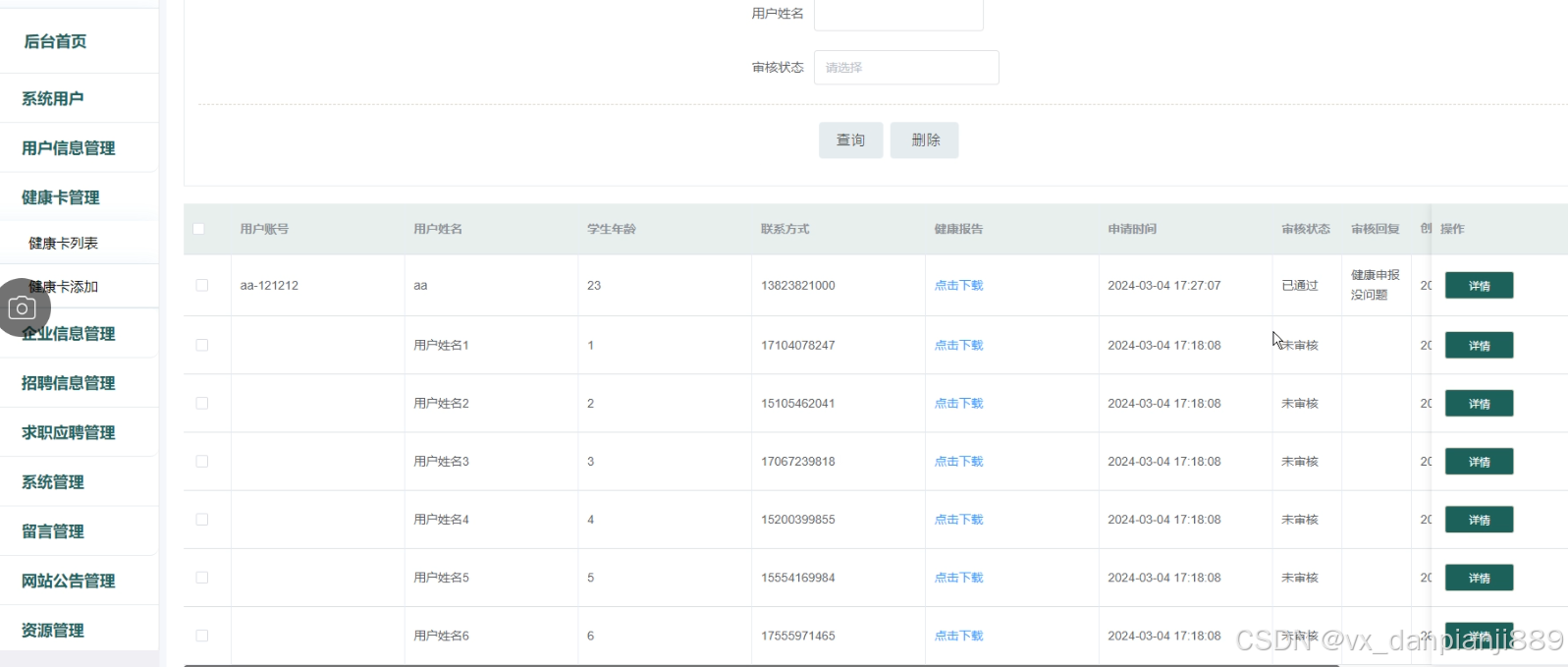Click the 学生年龄 column header
This screenshot has width=1568, height=667.
(612, 229)
